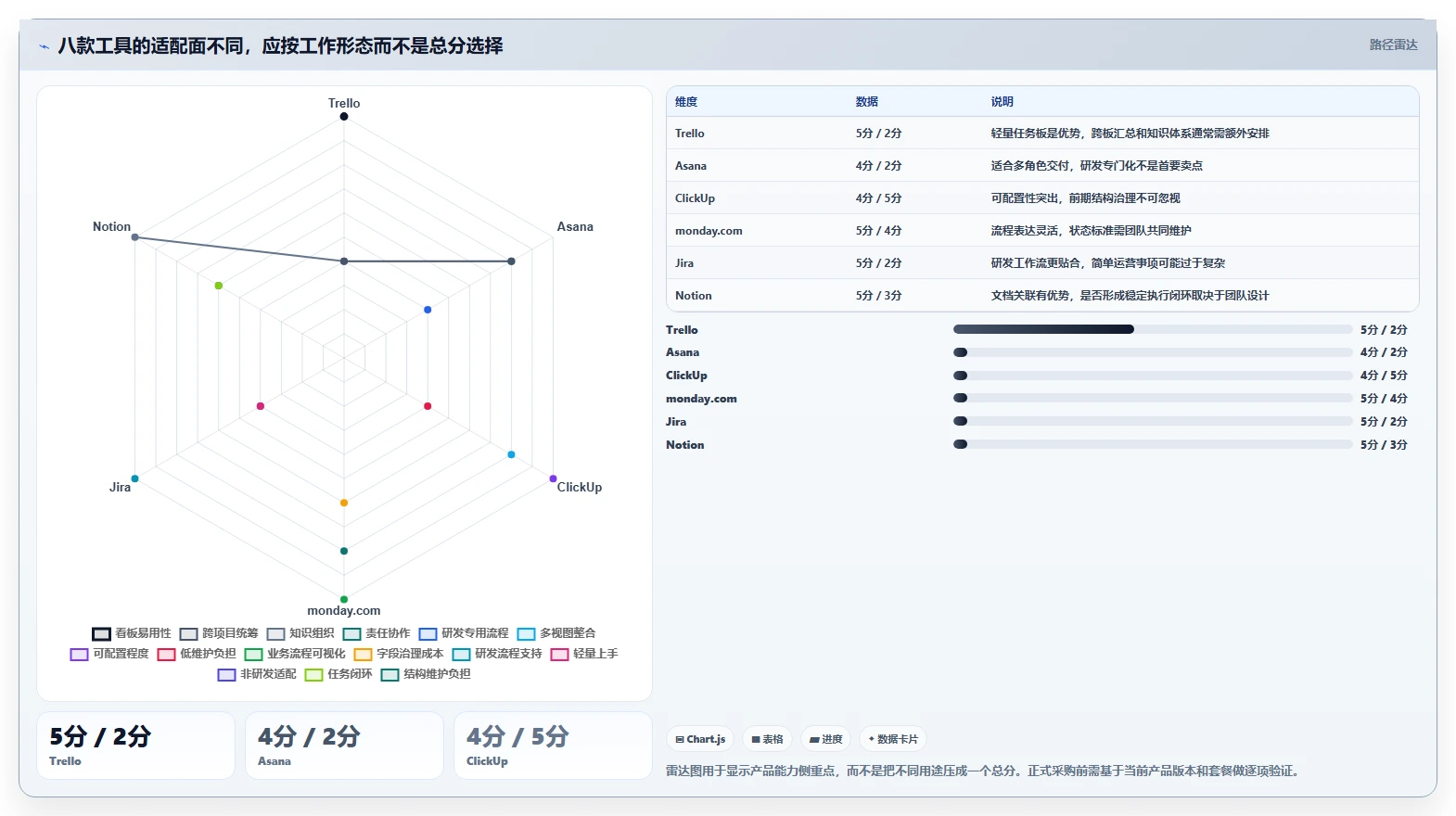This screenshot has height=816, width=1456.
Task: Click the orange radar data point
Action: (x=344, y=503)
